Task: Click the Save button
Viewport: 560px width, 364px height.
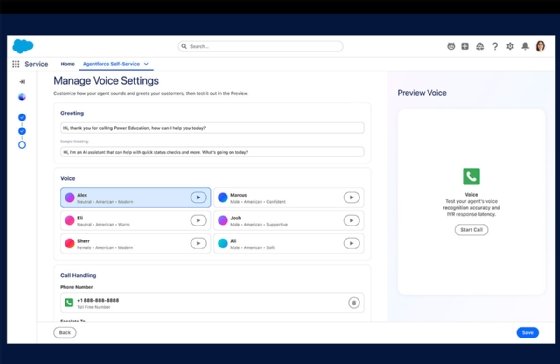Action: (x=528, y=333)
